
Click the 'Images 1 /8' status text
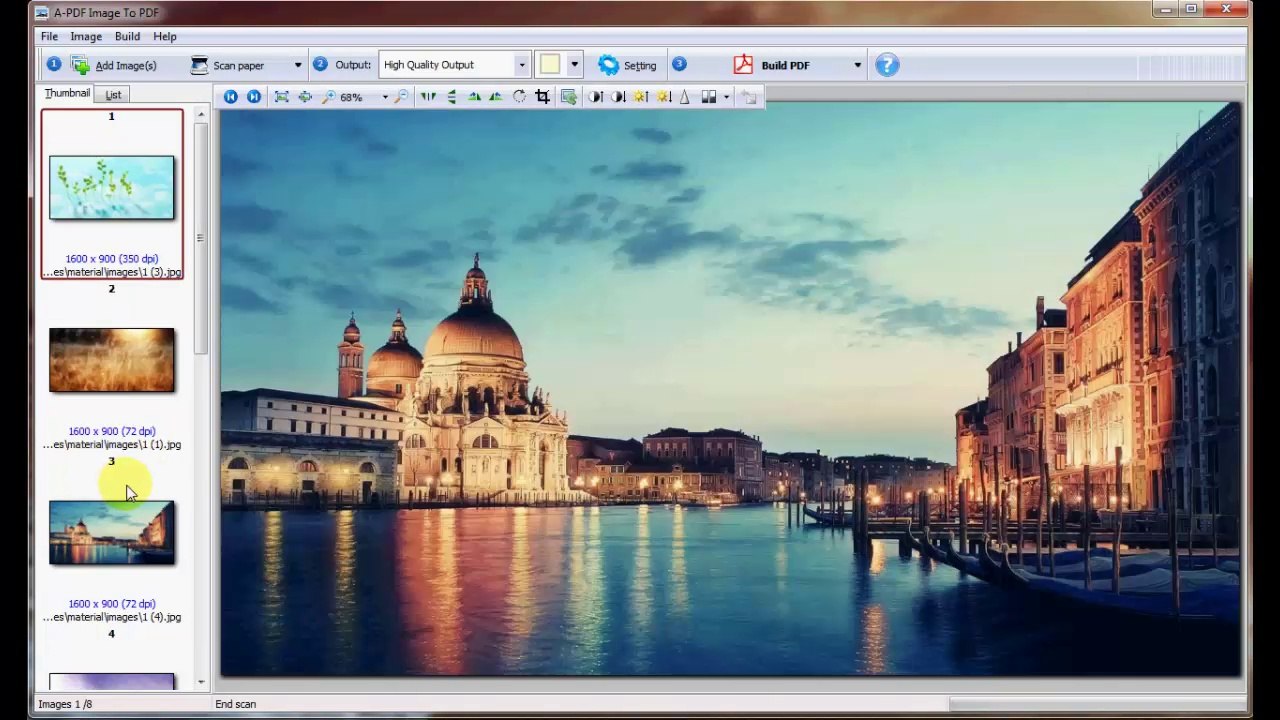pos(65,704)
